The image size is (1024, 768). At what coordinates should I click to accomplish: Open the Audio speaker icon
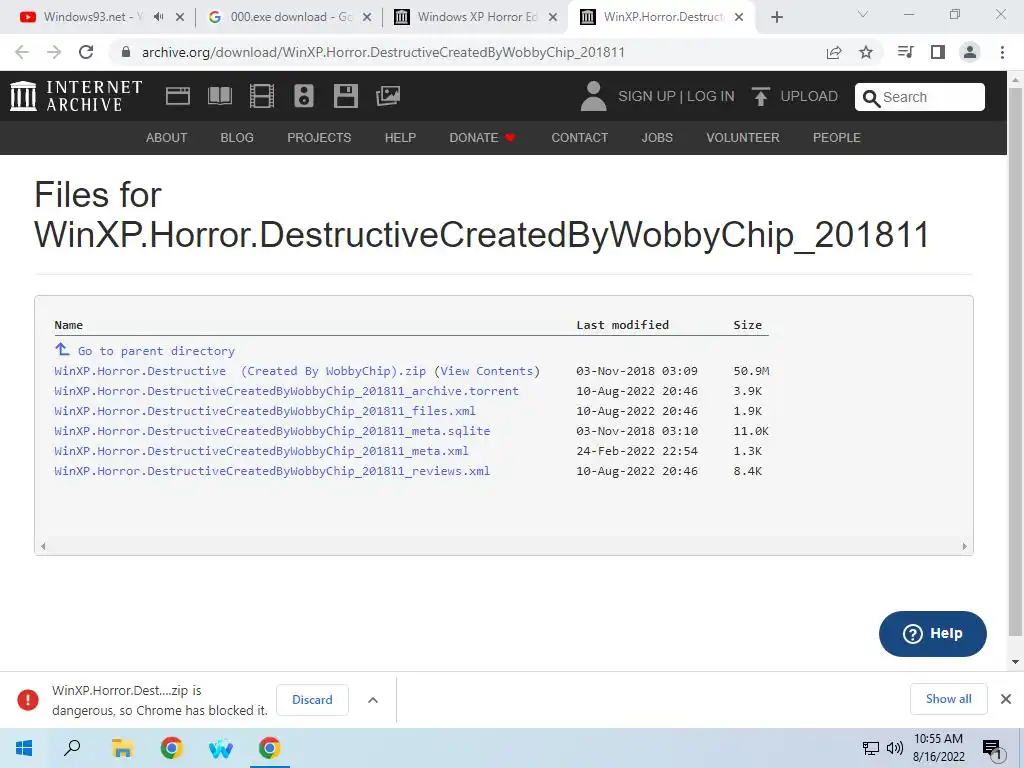(x=304, y=96)
